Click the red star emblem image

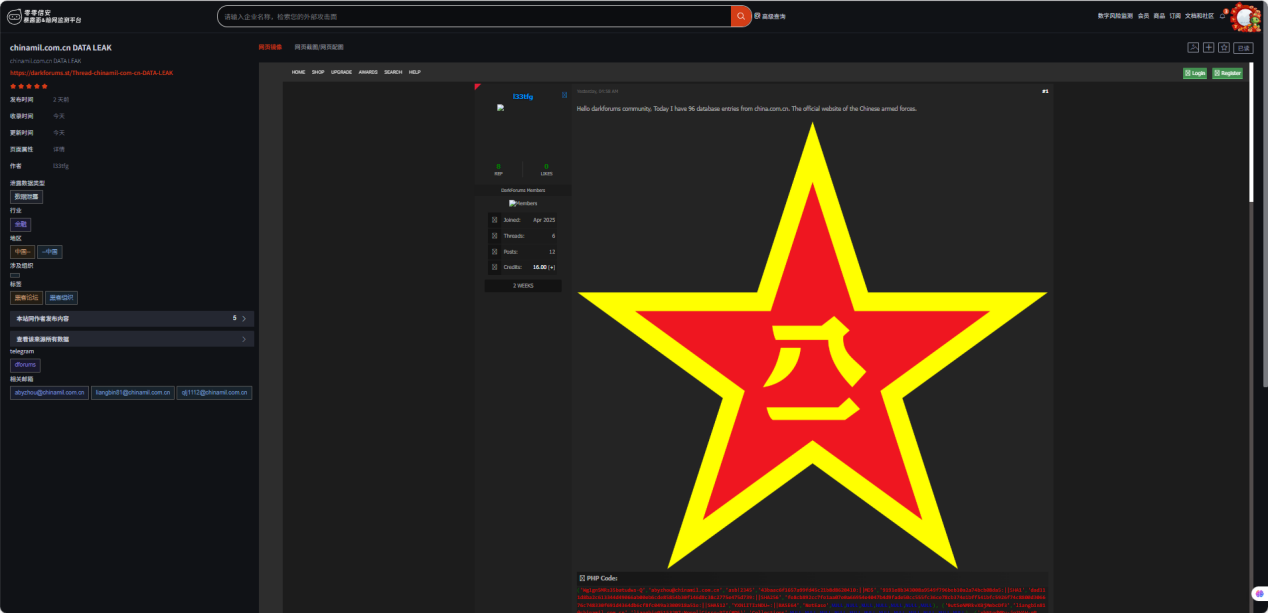812,345
